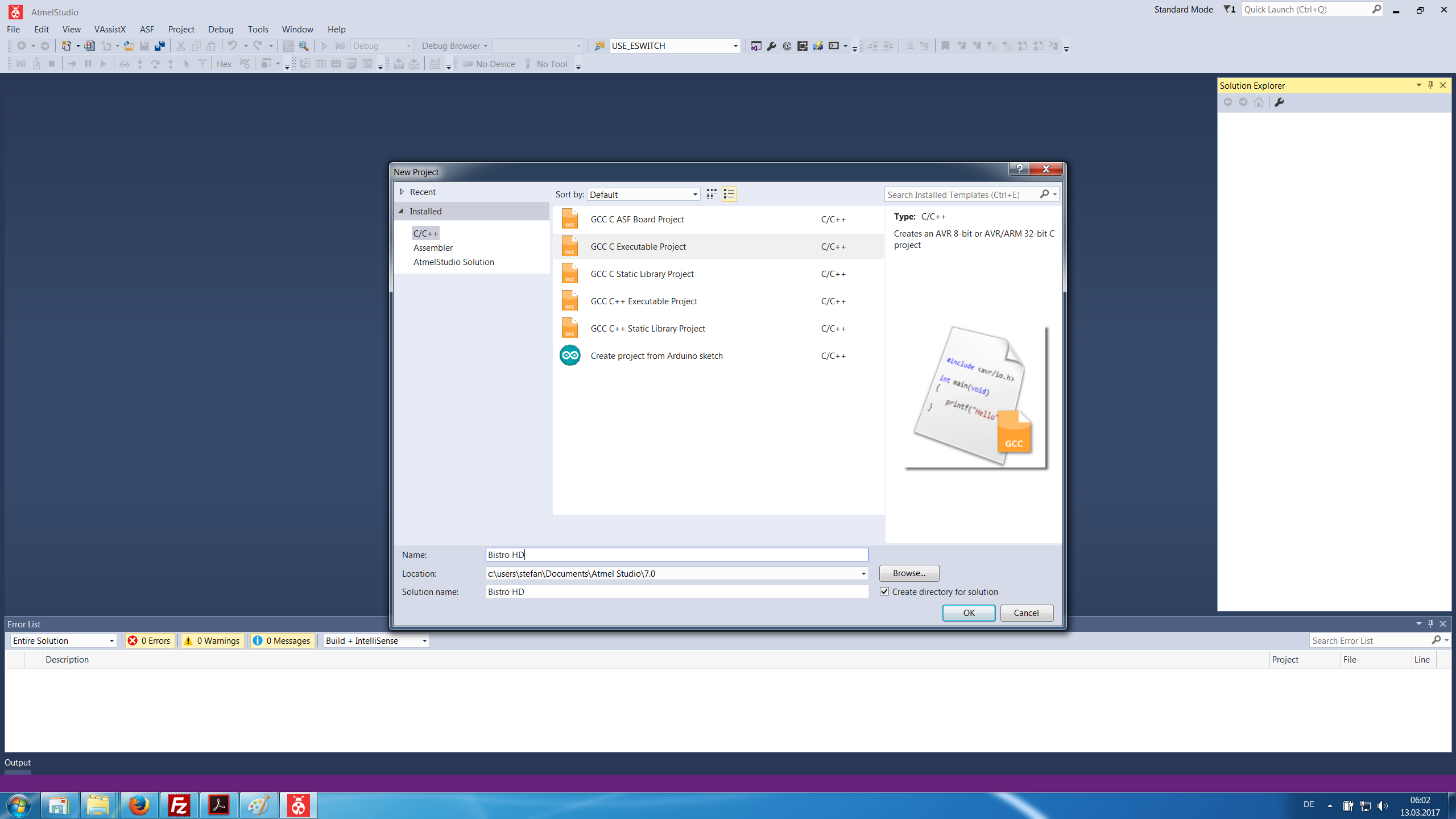Click the Solution Explorer home icon
This screenshot has height=819, width=1456.
[1259, 102]
